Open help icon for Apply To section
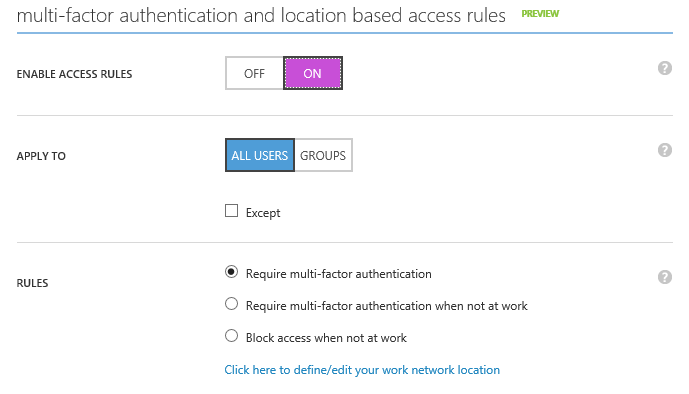 664,150
